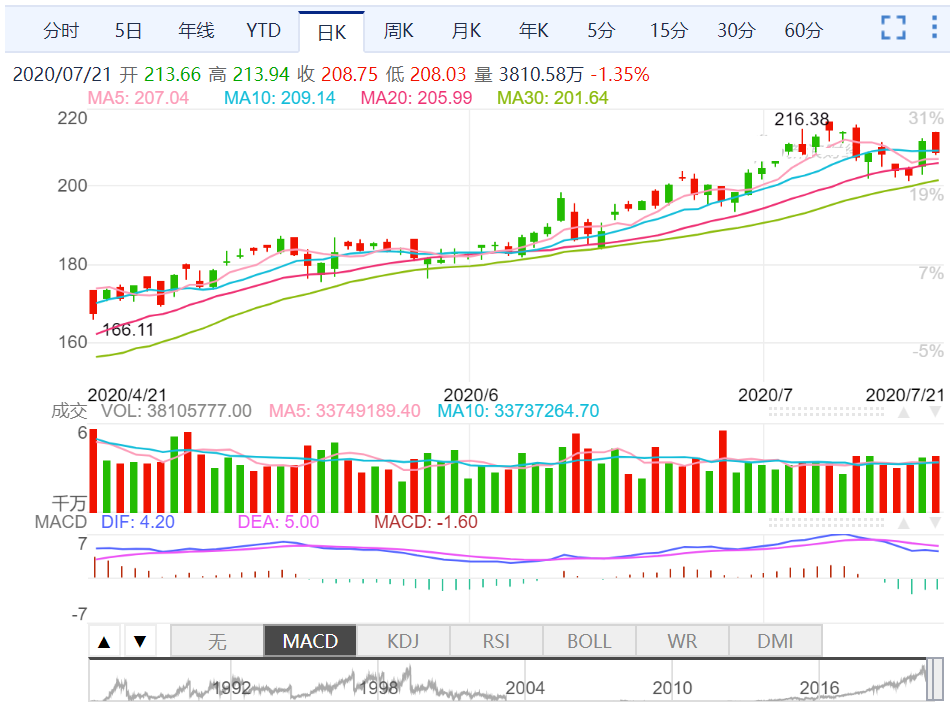The height and width of the screenshot is (705, 950).
Task: Click gray down arrow in volume panel
Action: point(935,412)
